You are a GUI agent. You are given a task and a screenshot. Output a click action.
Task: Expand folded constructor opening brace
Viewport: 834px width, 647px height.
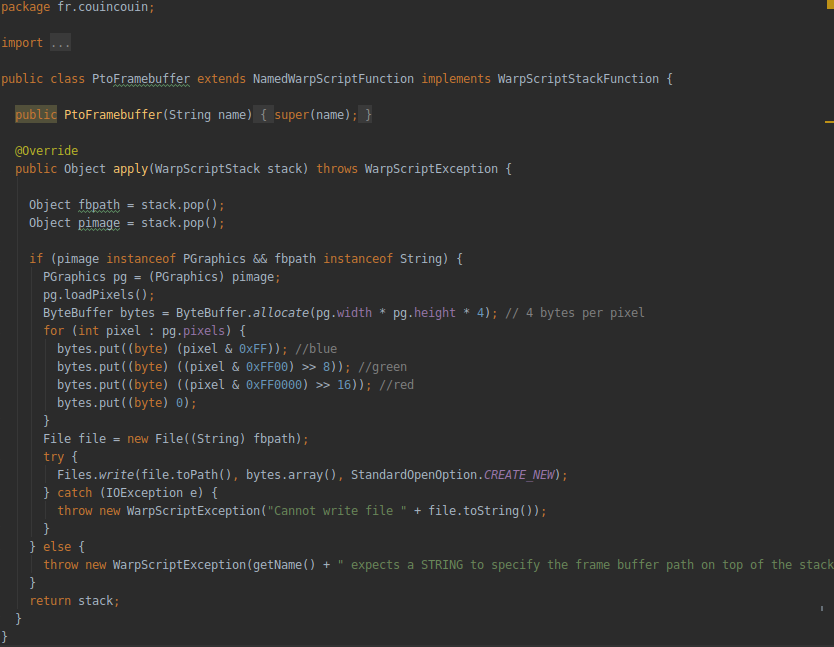click(263, 114)
